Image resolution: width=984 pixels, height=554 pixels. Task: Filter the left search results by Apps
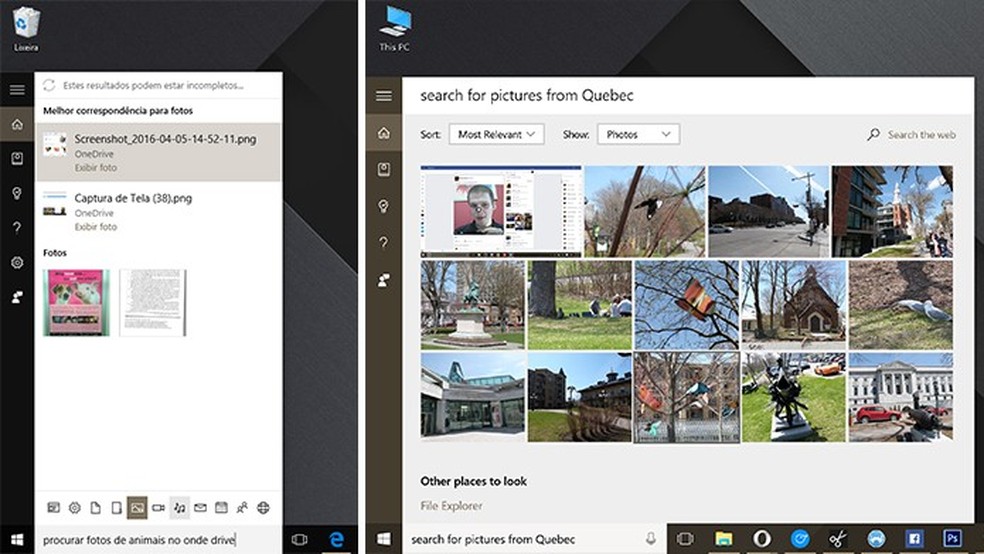click(x=53, y=508)
